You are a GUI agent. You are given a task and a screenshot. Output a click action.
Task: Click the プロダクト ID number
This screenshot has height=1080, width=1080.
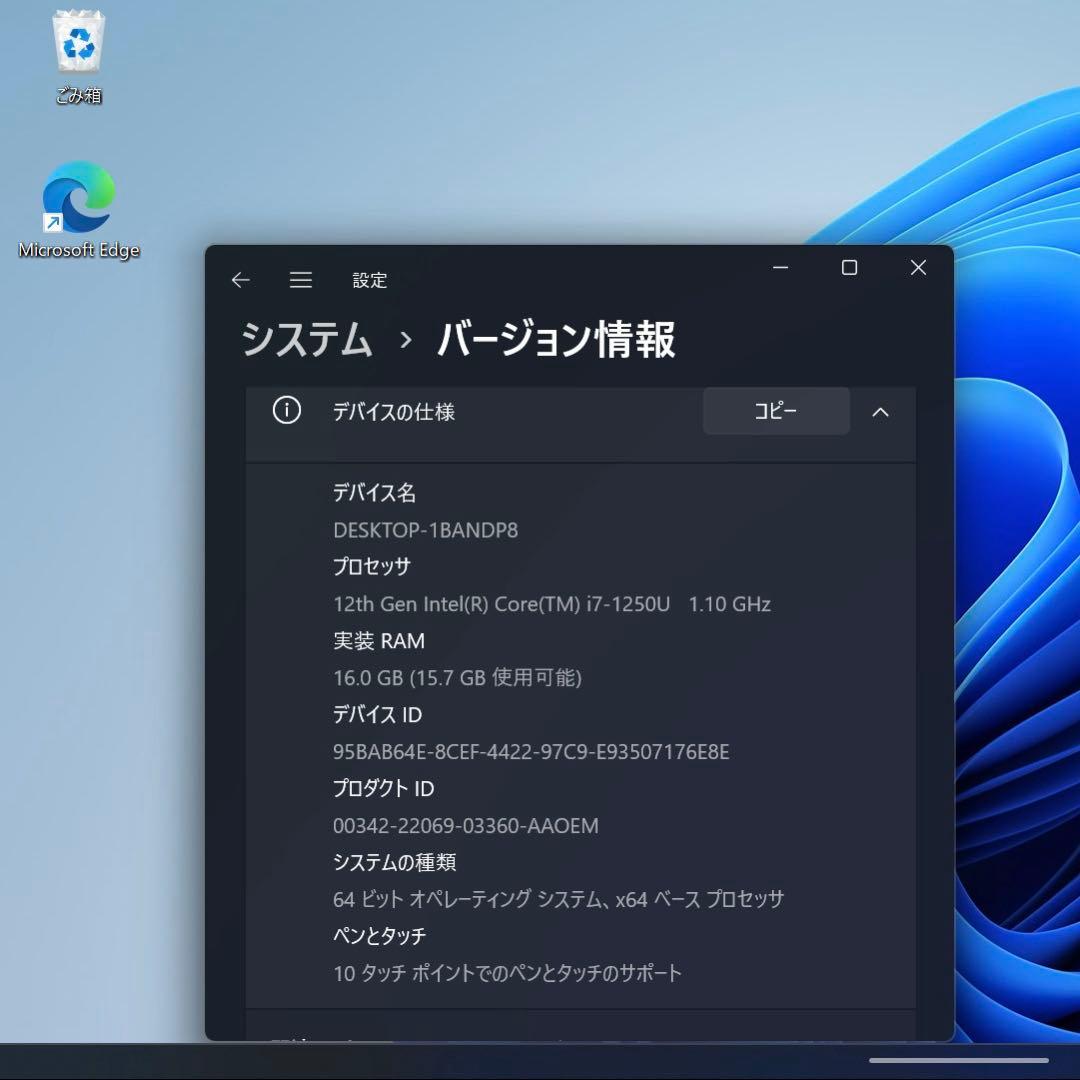(x=466, y=826)
